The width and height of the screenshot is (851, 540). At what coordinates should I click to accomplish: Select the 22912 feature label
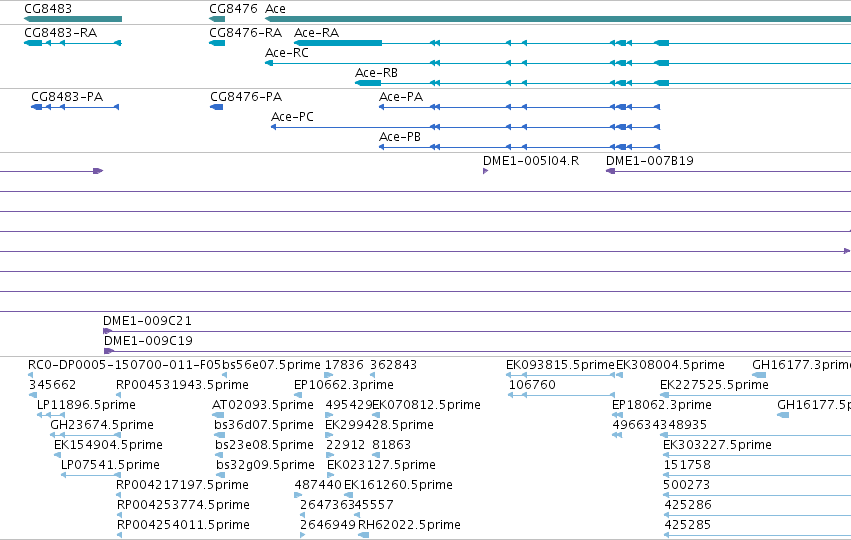(x=346, y=445)
